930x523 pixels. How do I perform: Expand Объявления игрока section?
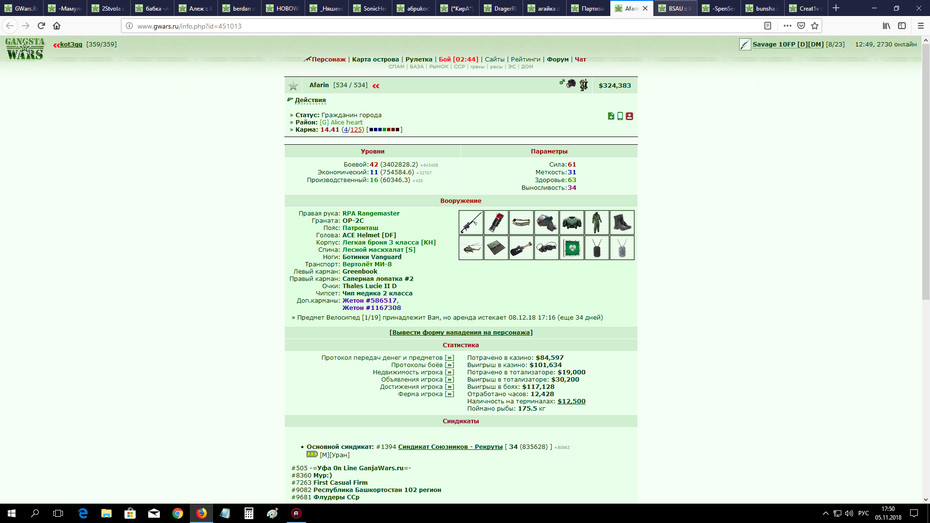click(x=449, y=380)
